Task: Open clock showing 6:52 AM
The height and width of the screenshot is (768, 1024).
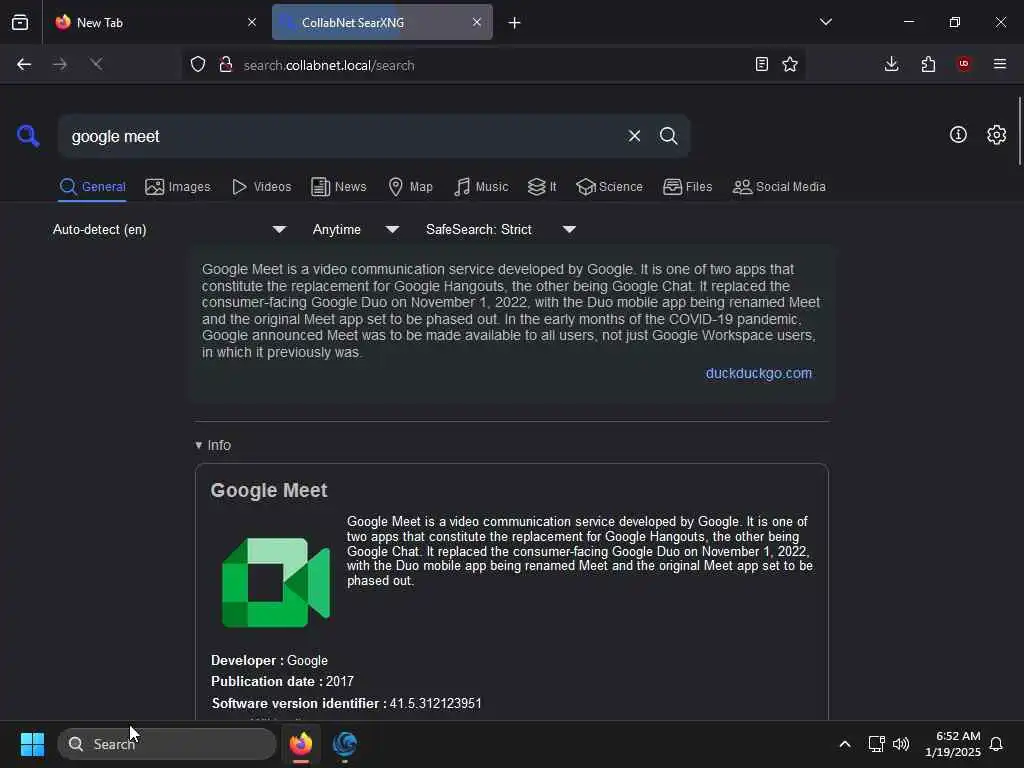Action: [952, 744]
